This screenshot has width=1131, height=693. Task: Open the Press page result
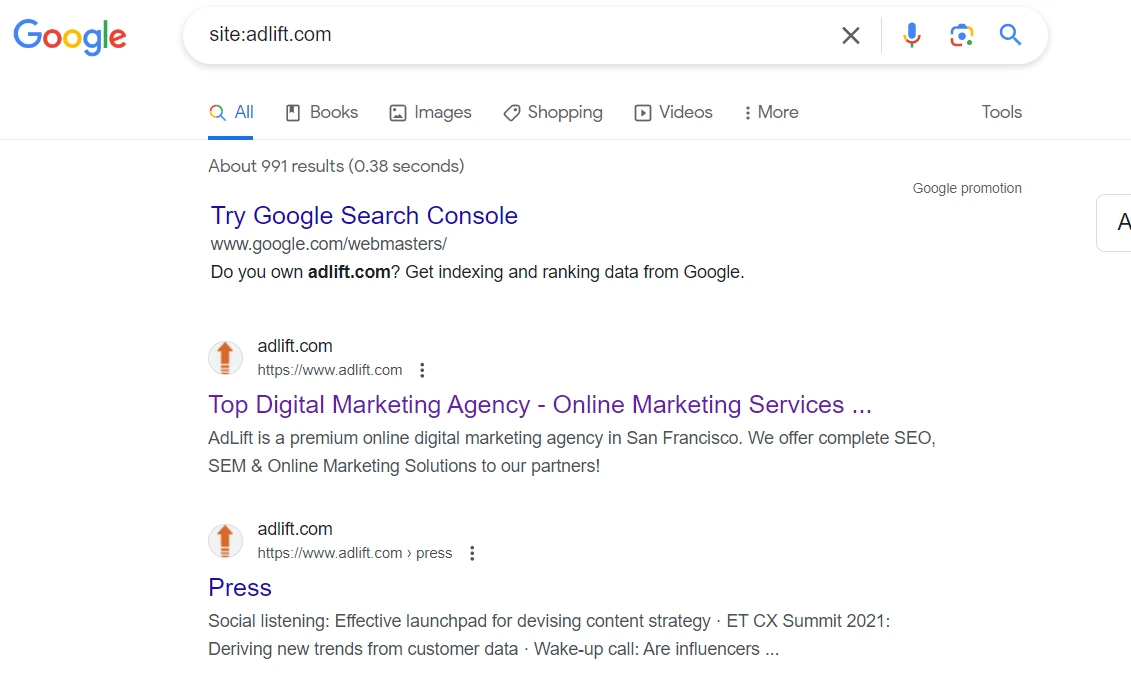(240, 588)
